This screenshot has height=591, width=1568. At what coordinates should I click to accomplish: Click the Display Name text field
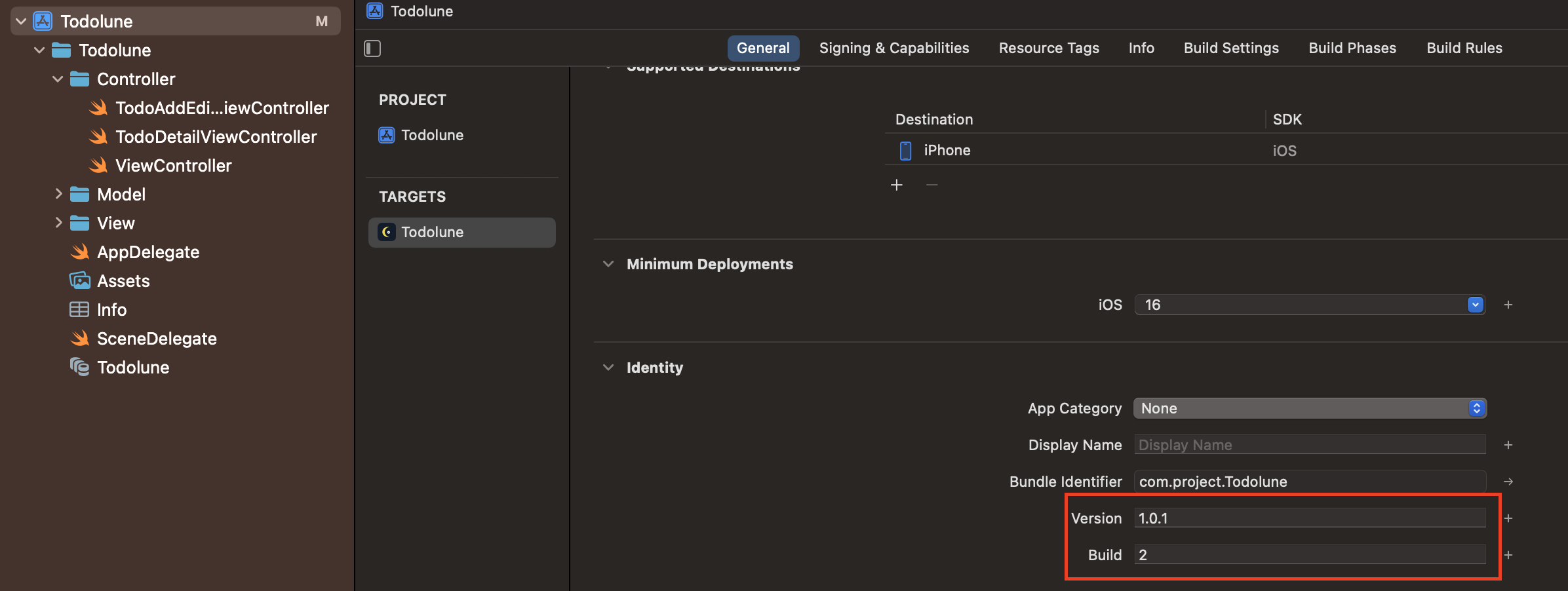click(x=1310, y=445)
